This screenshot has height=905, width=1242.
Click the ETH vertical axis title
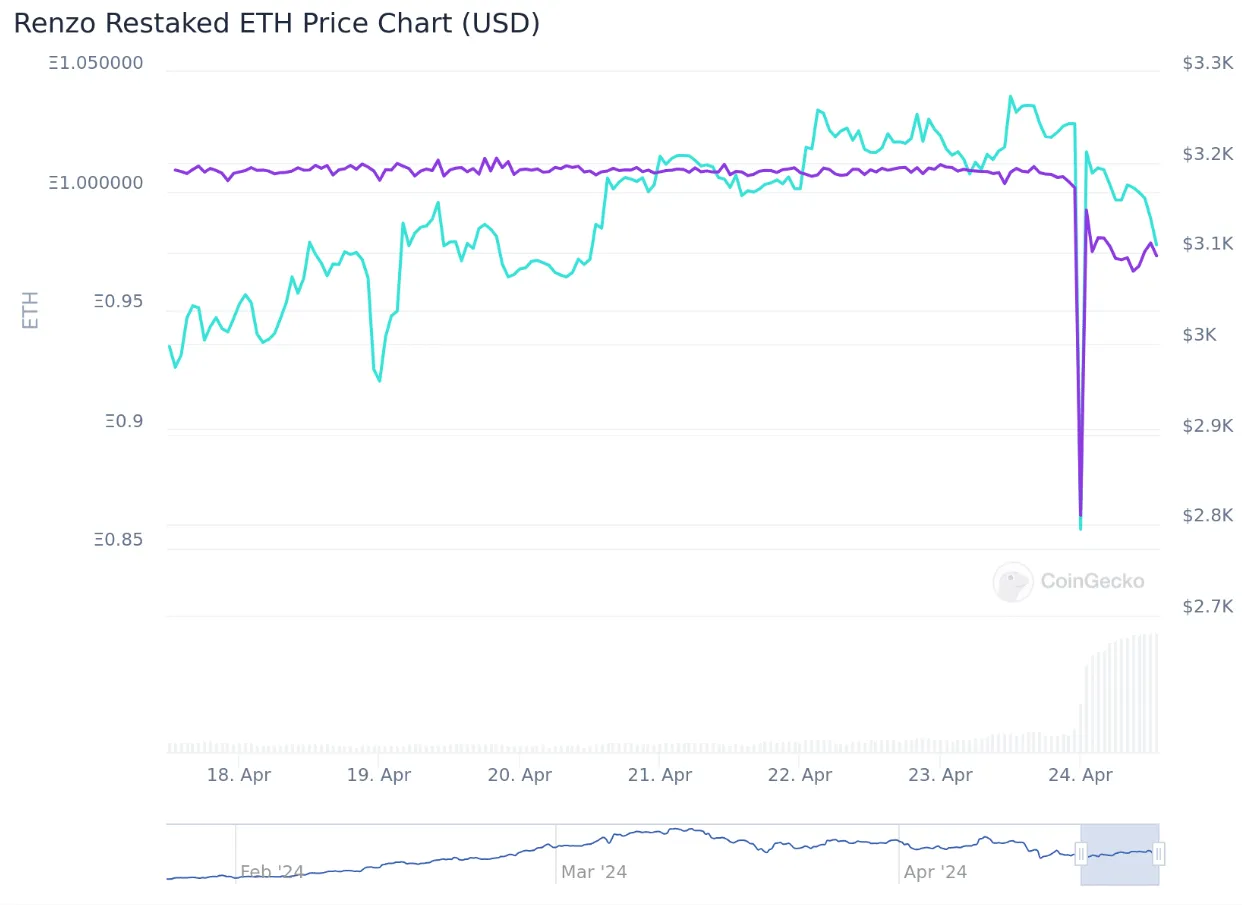point(31,310)
